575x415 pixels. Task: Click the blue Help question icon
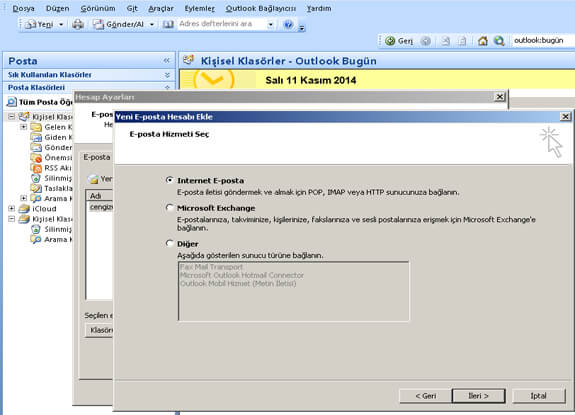point(289,25)
